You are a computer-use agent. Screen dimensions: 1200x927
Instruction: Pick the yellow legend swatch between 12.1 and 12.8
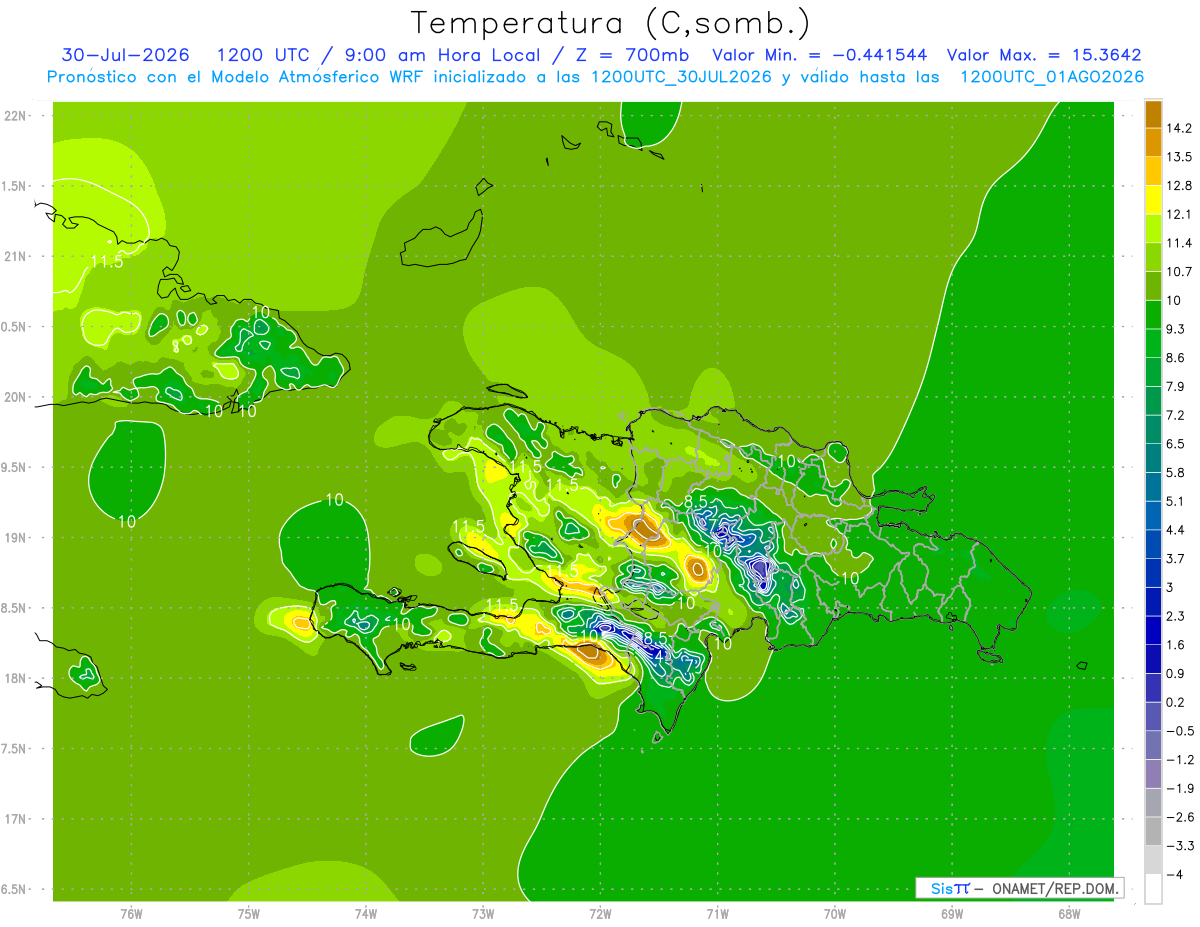click(1153, 200)
